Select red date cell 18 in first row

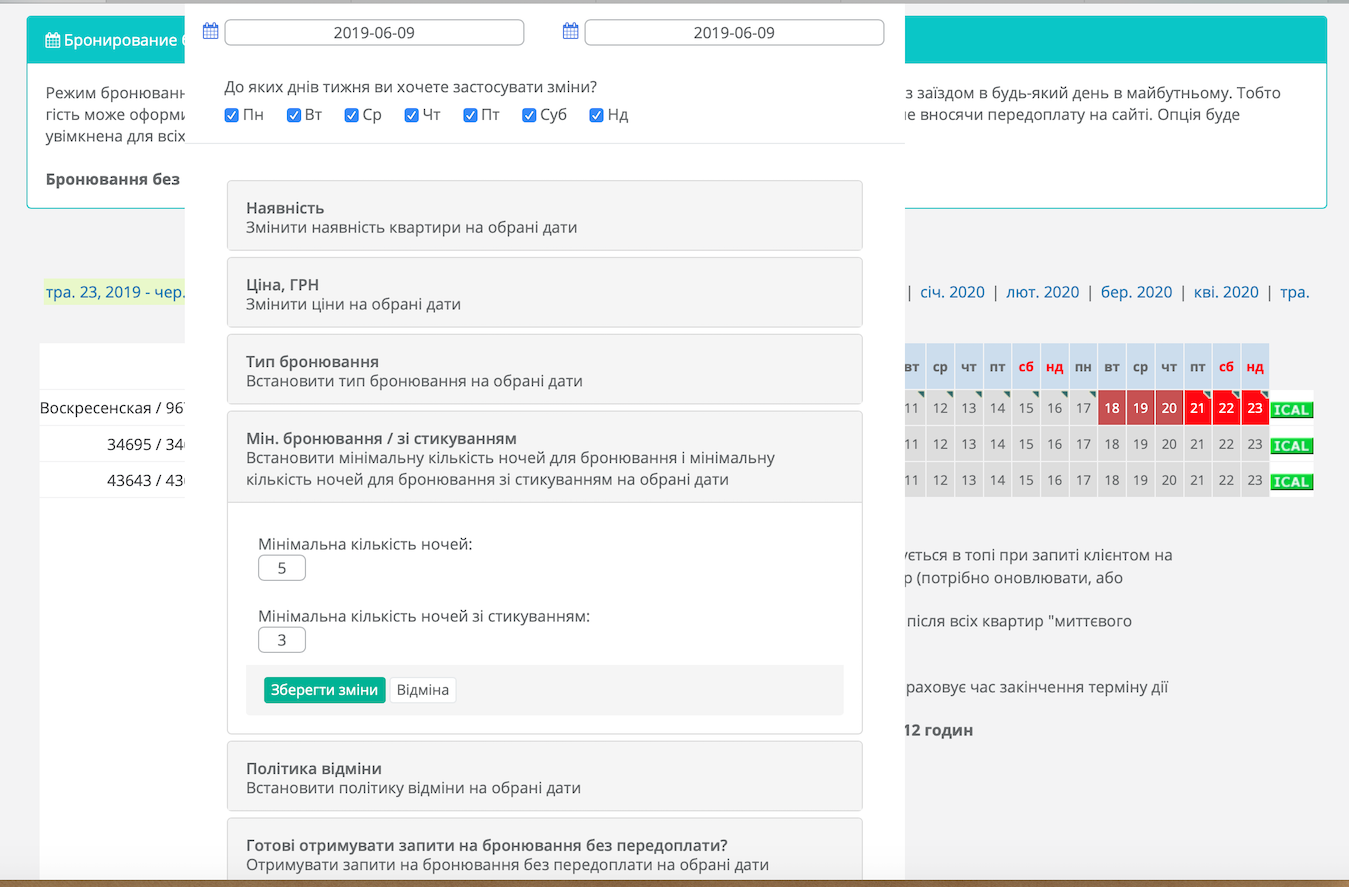(x=1112, y=408)
